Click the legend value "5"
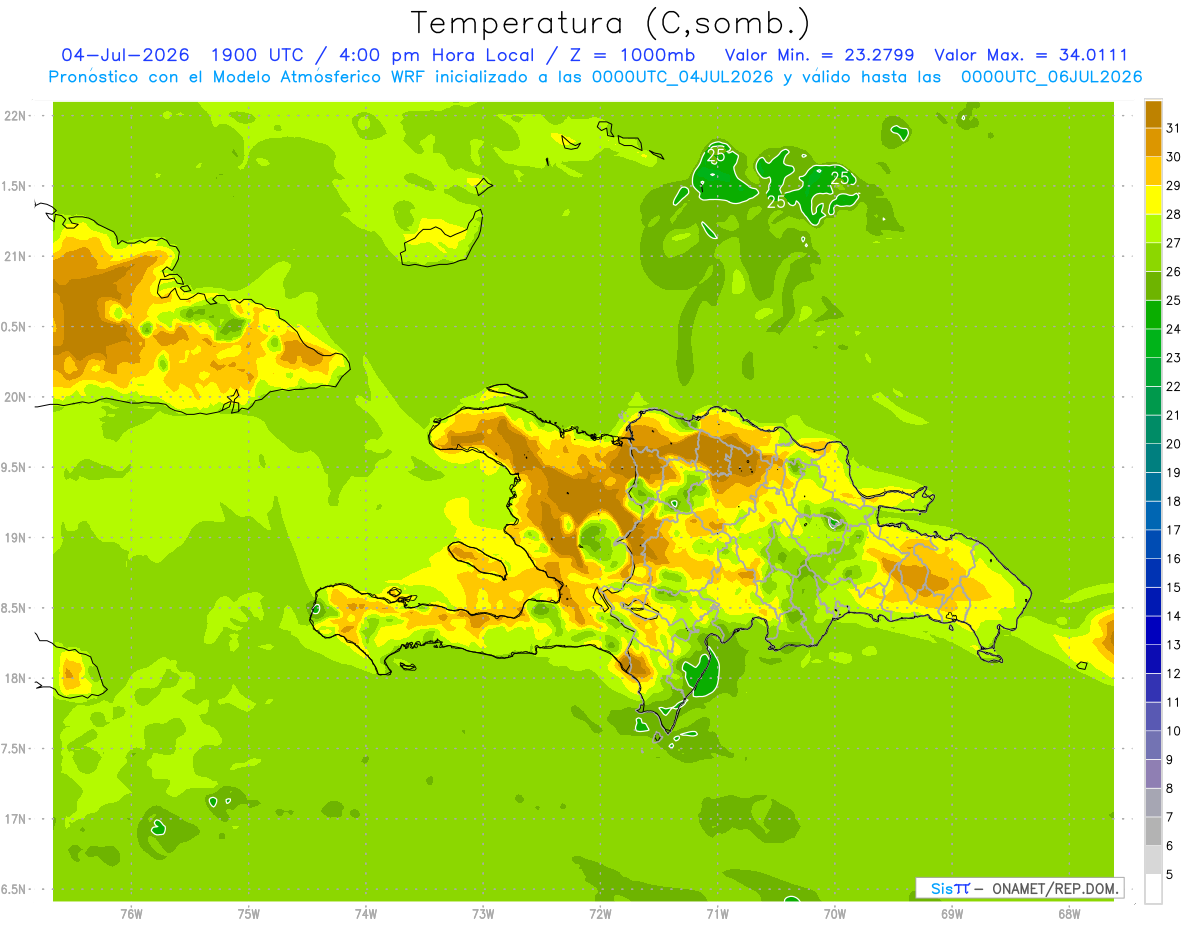 (x=1170, y=874)
